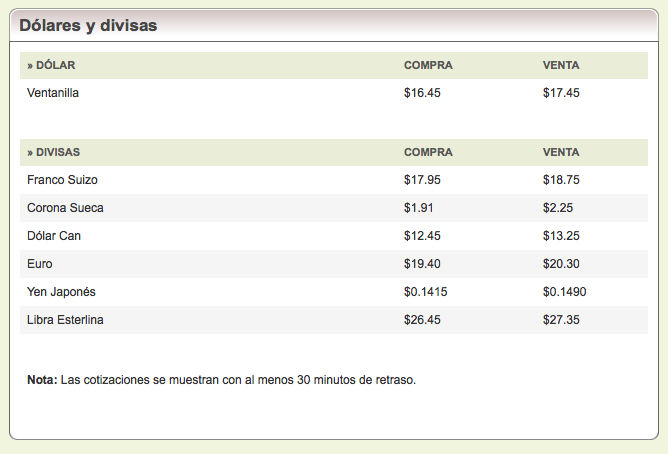Screen dimensions: 668x454
Task: Select COMPRA column header in Divisas table
Action: (x=428, y=152)
